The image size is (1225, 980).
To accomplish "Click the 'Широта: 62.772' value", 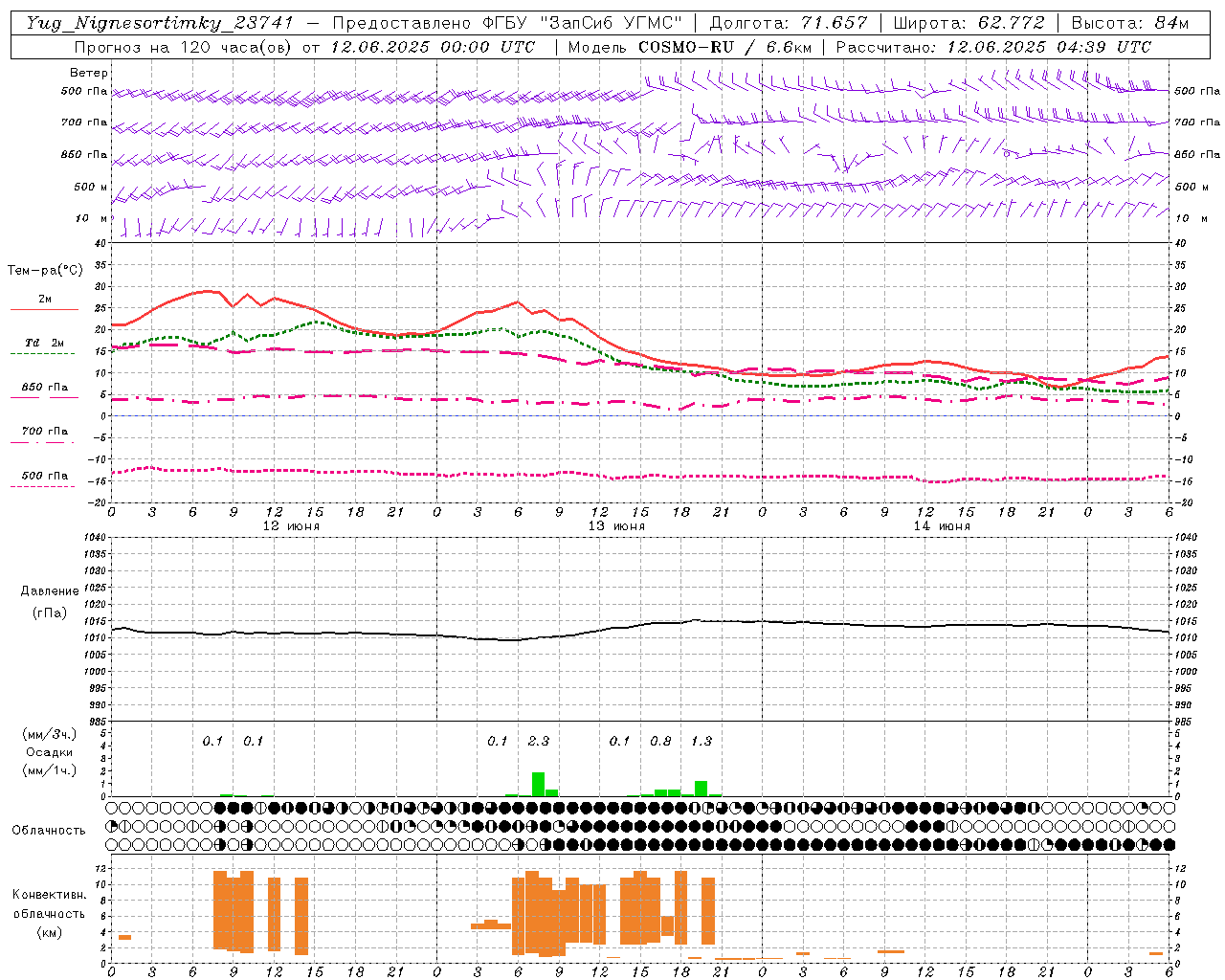I will coord(969,23).
